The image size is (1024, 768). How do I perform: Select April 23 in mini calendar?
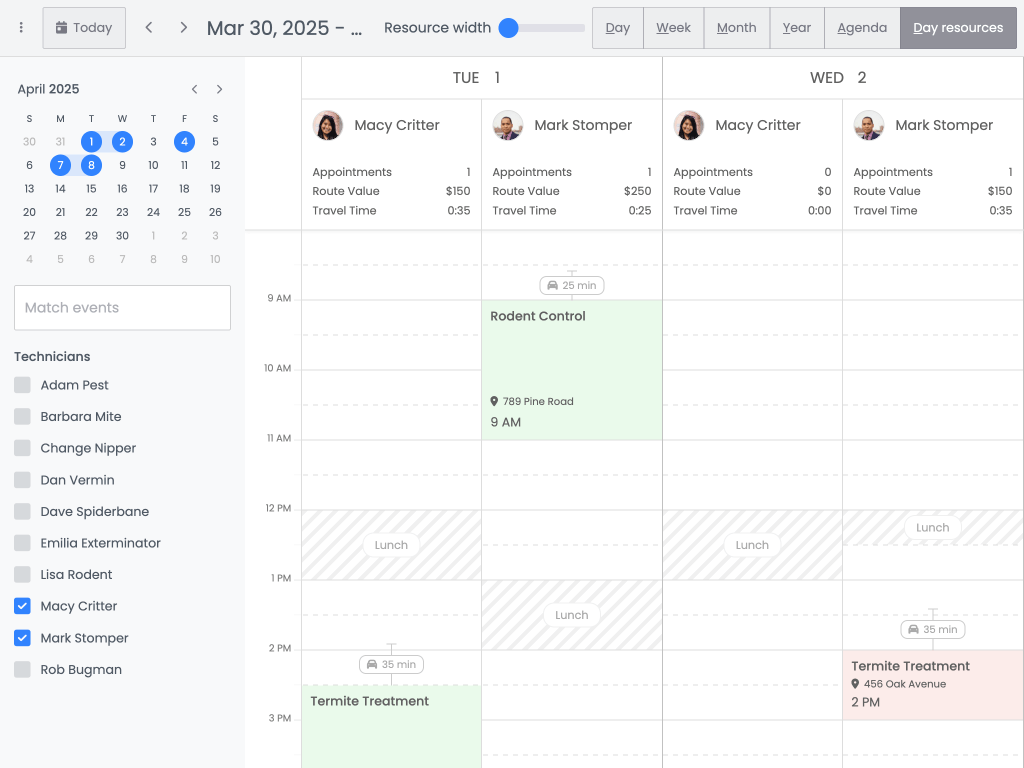(122, 212)
